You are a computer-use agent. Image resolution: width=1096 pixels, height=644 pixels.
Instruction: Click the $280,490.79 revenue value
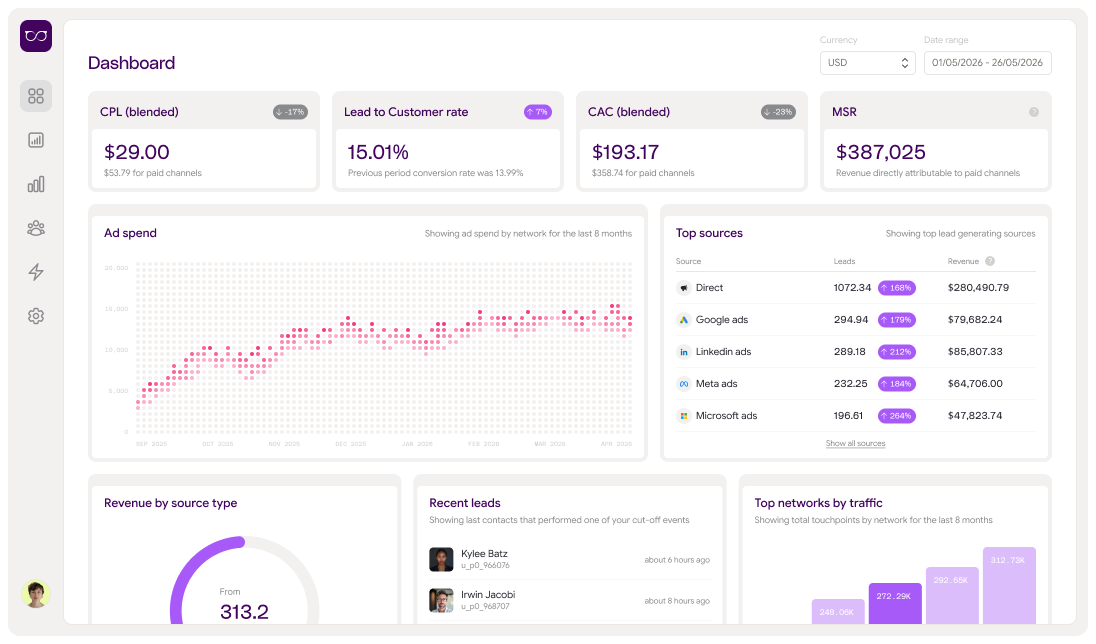[979, 287]
